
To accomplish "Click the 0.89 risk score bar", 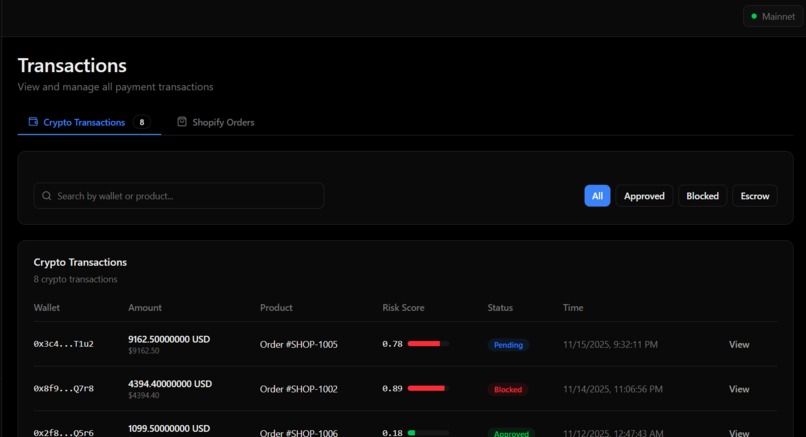I will pyautogui.click(x=428, y=388).
